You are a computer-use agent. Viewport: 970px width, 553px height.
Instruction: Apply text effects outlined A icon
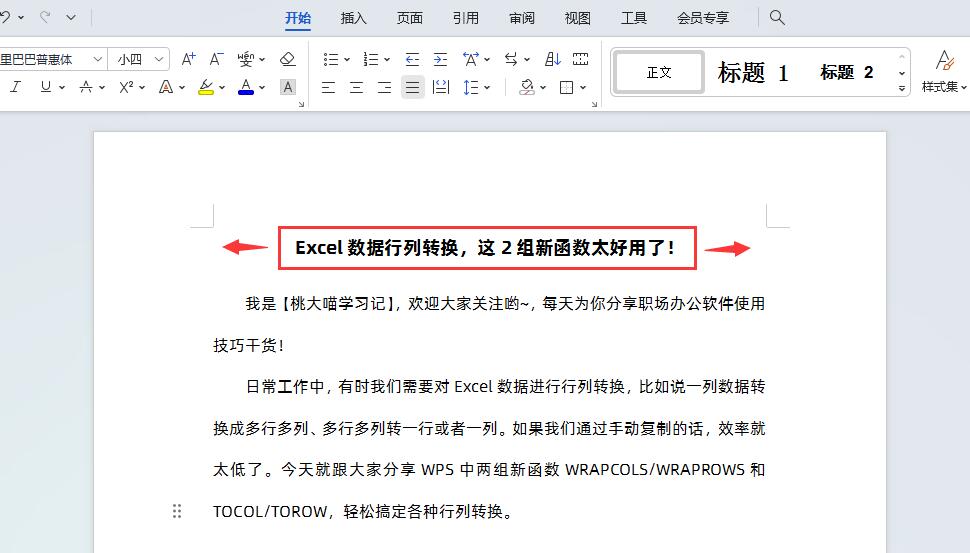point(166,87)
